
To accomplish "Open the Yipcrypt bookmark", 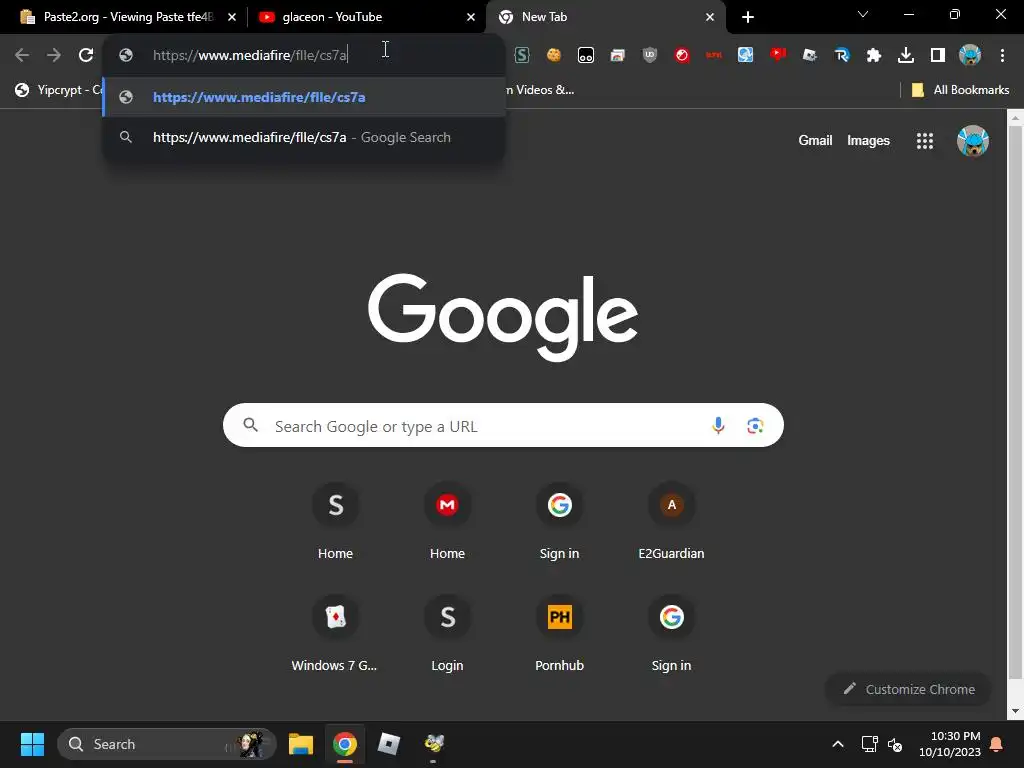I will (59, 89).
